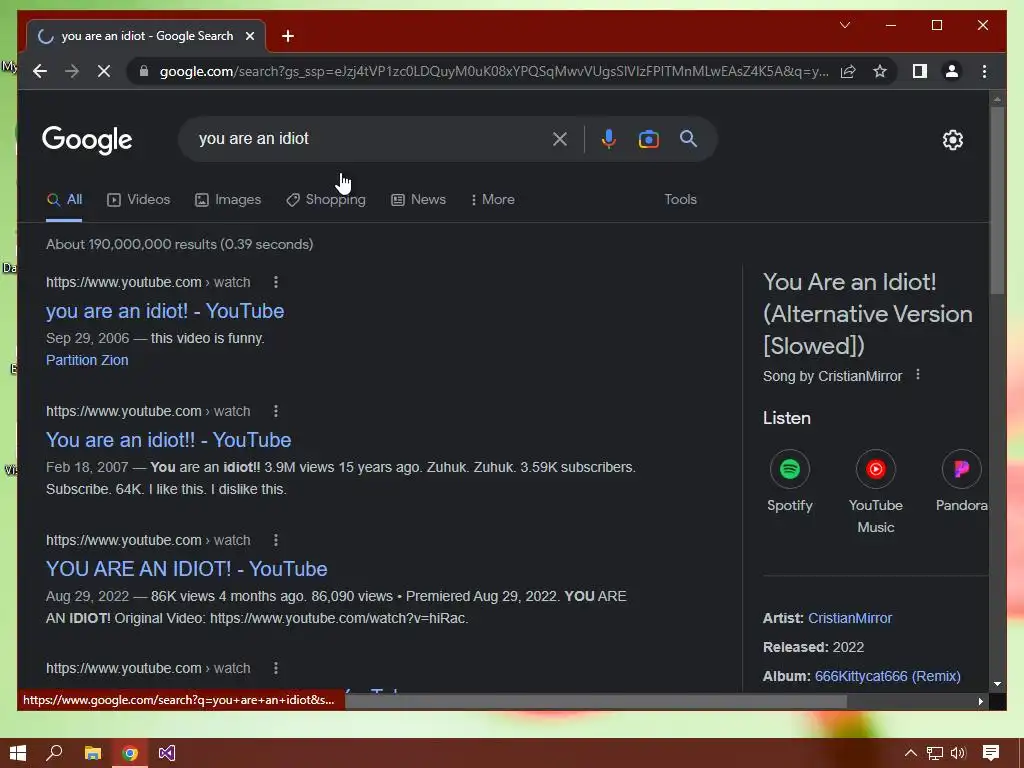Show hidden system tray icons
This screenshot has width=1024, height=768.
[910, 753]
